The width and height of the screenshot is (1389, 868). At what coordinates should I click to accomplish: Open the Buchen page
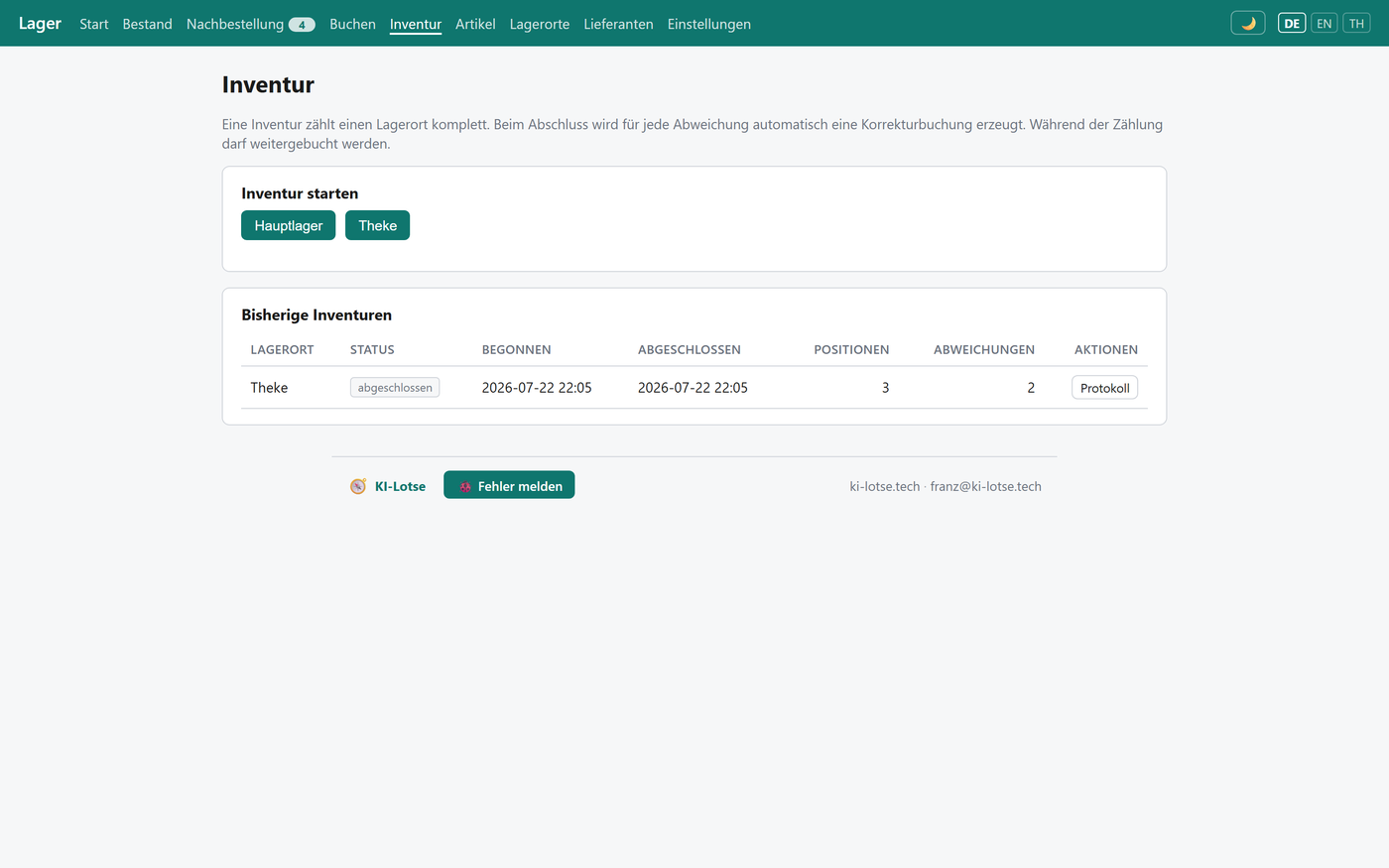tap(352, 24)
